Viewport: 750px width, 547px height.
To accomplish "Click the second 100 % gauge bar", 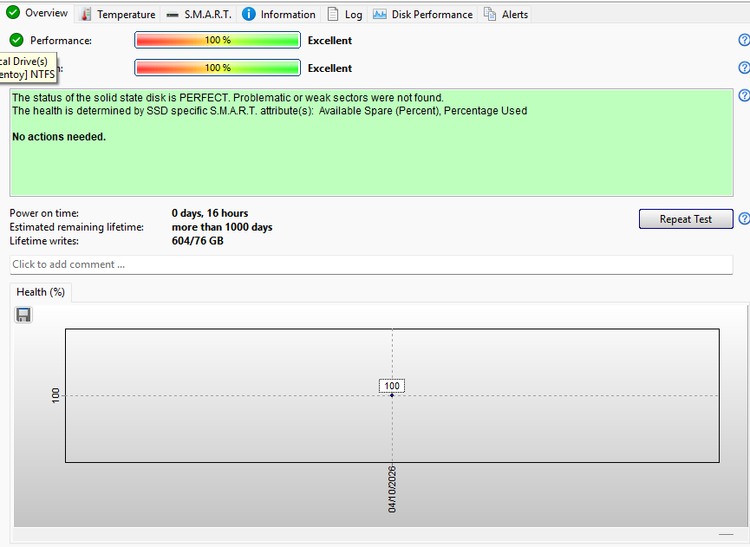I will coord(218,68).
